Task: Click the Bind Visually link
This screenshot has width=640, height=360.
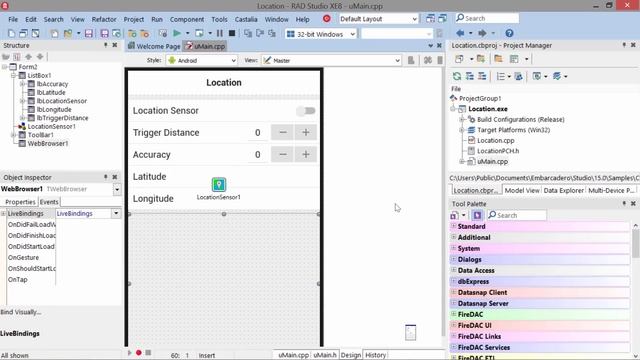Action: 21,312
